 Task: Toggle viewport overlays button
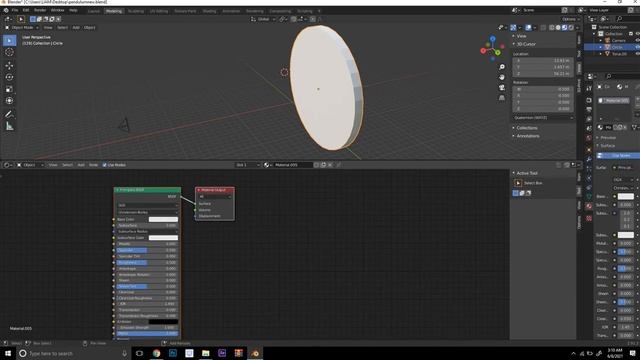point(528,27)
